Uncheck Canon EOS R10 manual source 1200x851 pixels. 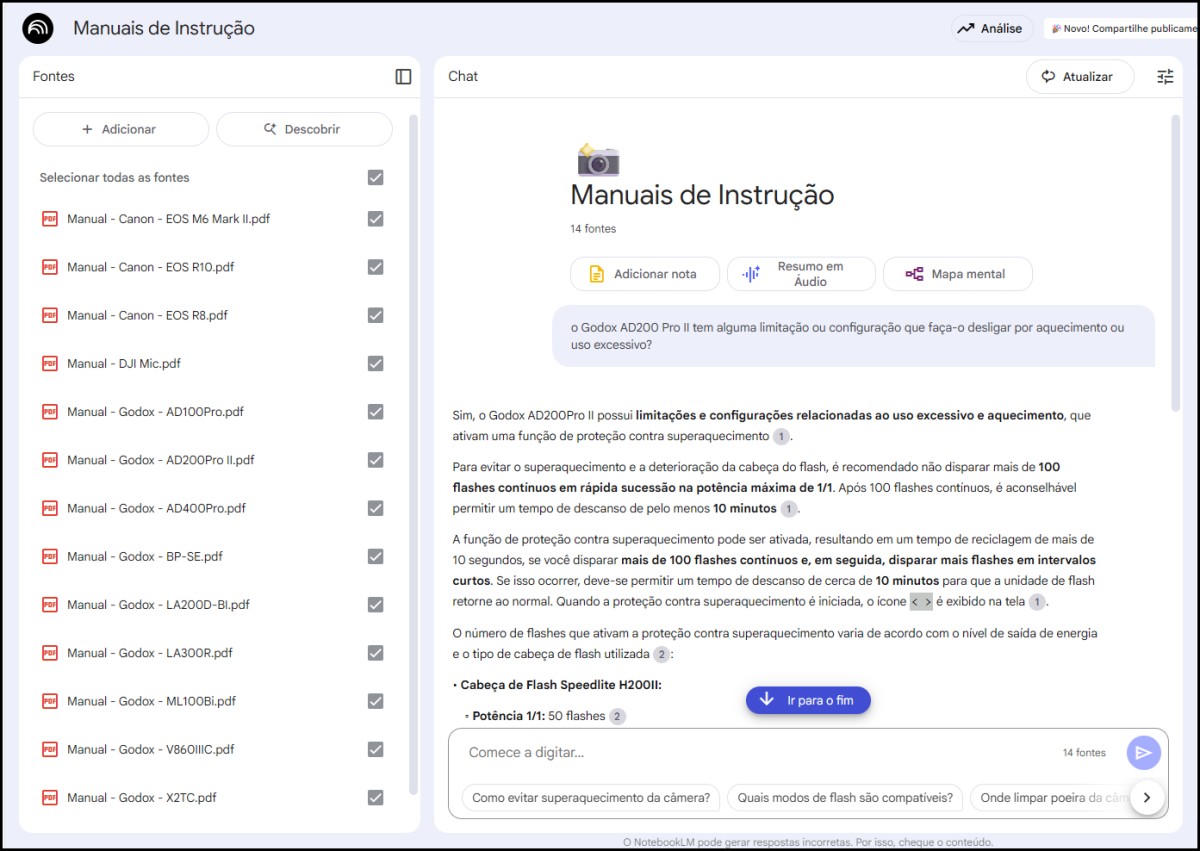(375, 267)
